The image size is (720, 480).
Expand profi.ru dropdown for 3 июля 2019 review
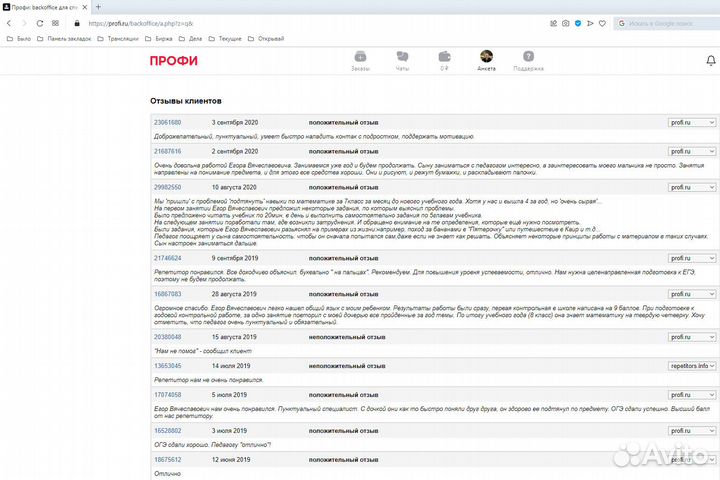coord(692,431)
